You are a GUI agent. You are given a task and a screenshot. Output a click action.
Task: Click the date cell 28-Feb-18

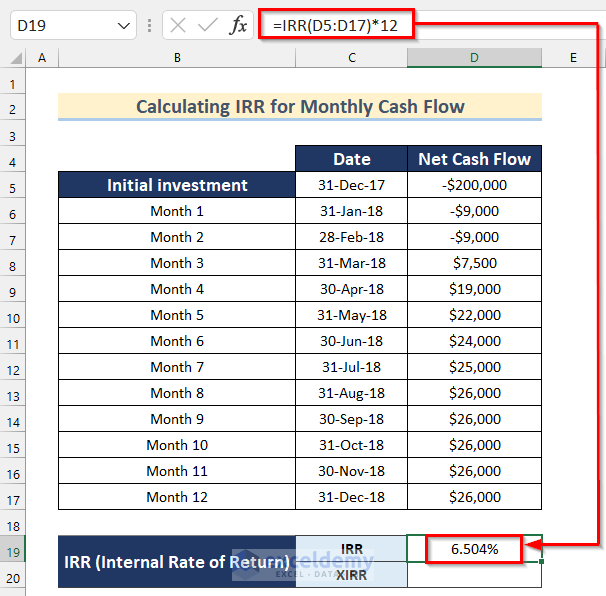tap(351, 237)
